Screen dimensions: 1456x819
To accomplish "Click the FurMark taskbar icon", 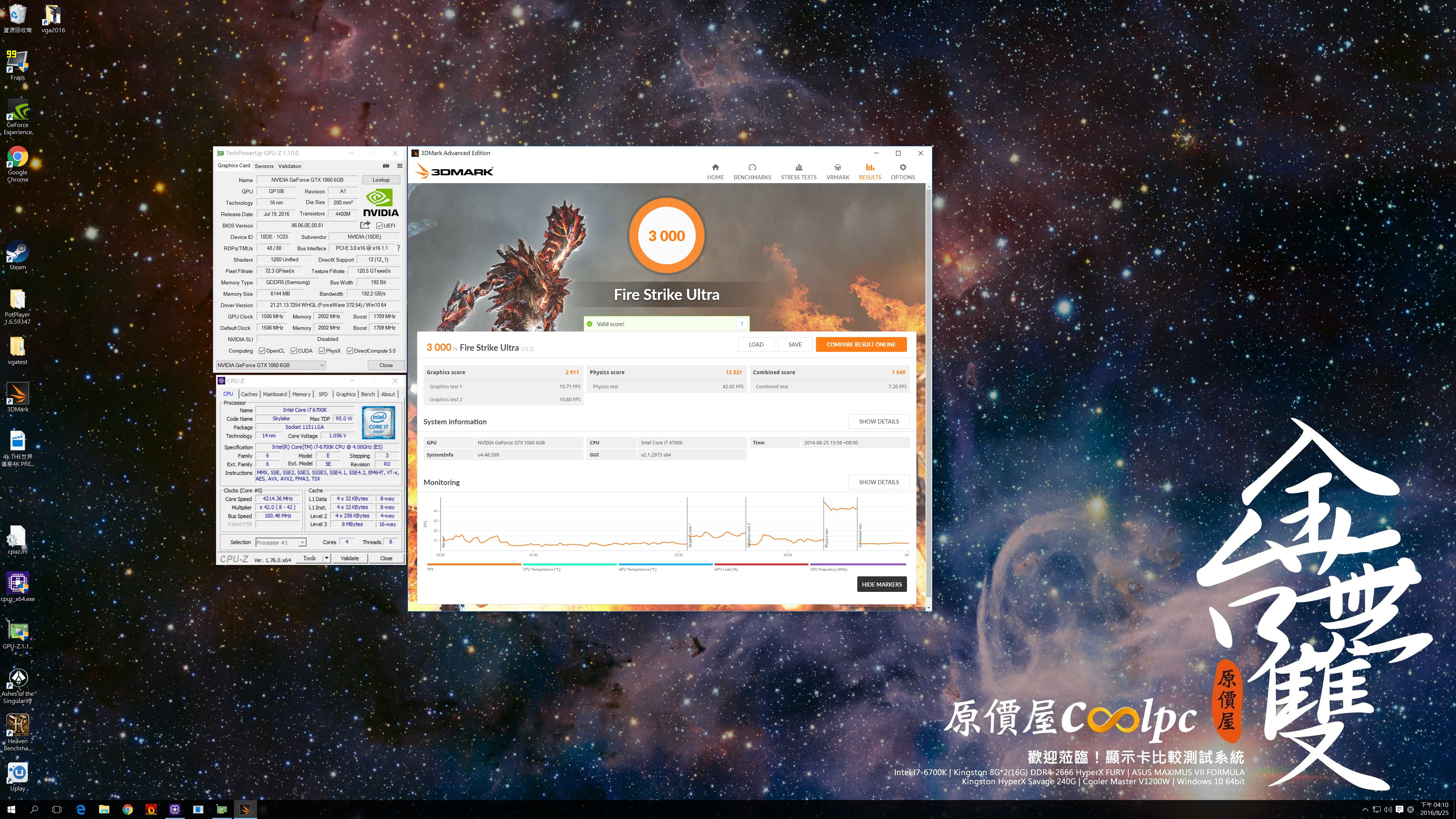I will click(151, 810).
